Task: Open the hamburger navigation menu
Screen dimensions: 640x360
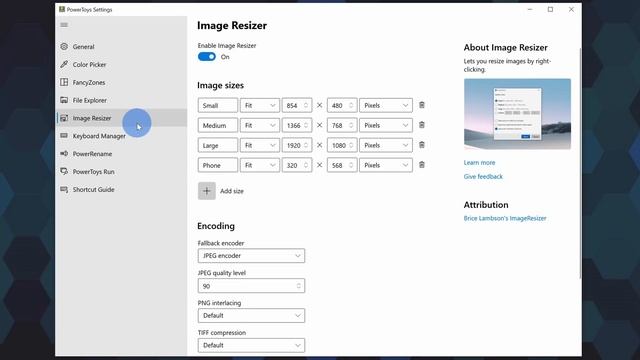Action: pyautogui.click(x=64, y=25)
